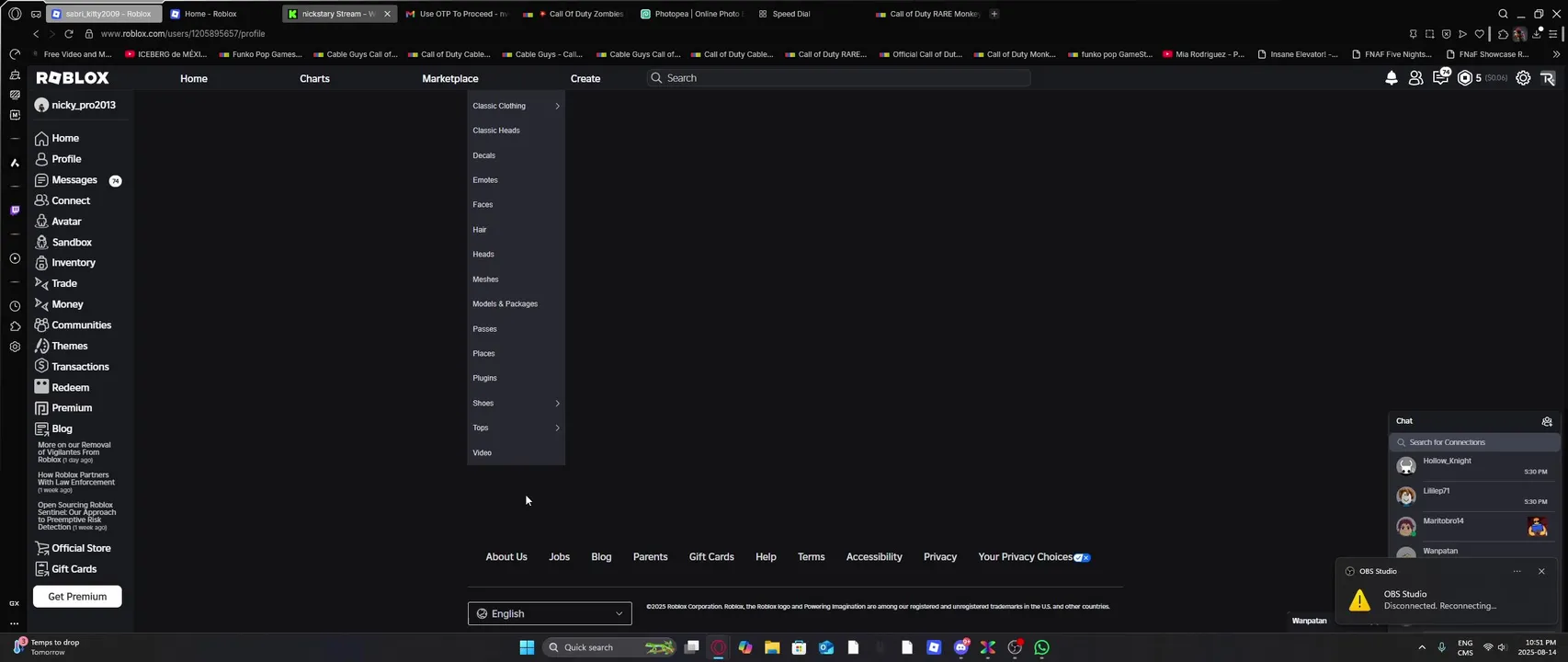Open the Robux balance icon
1568x662 pixels.
tap(1465, 78)
